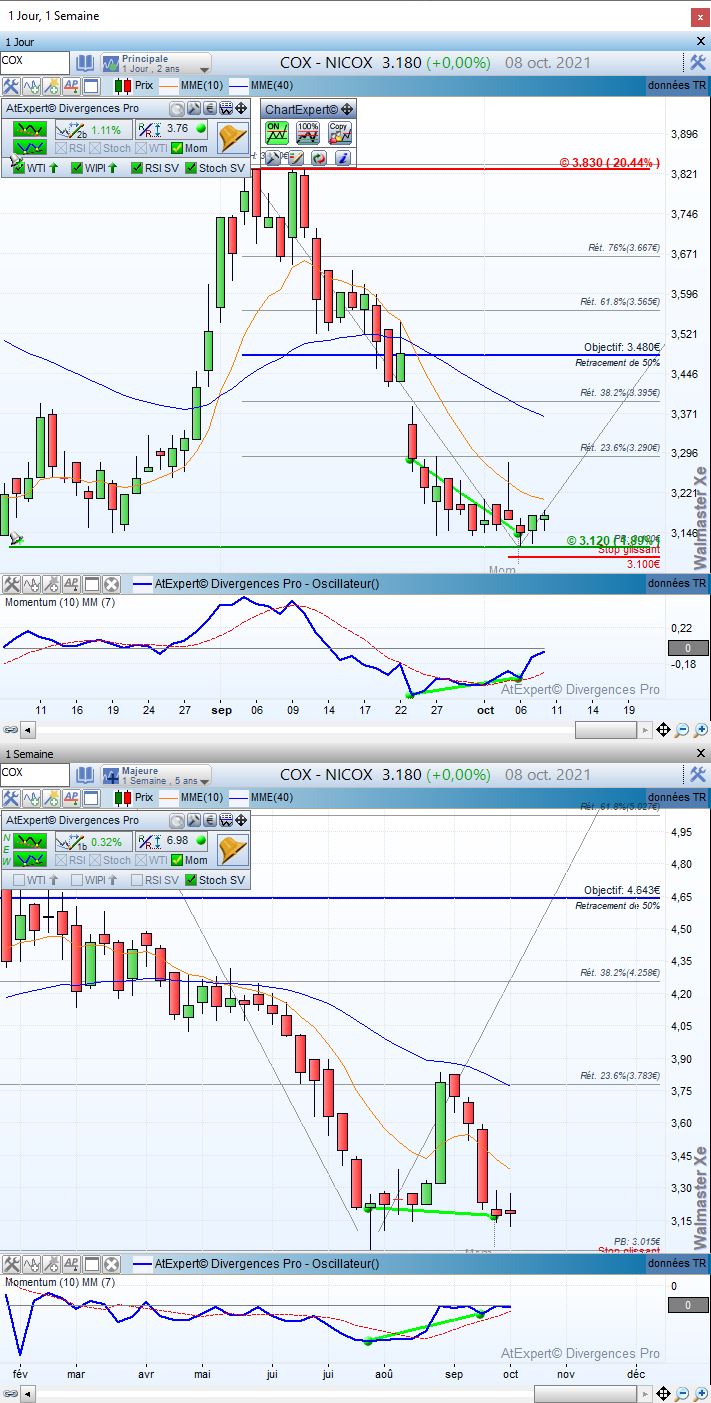
Task: Click the ChartExpert 100% zoom icon
Action: 308,133
